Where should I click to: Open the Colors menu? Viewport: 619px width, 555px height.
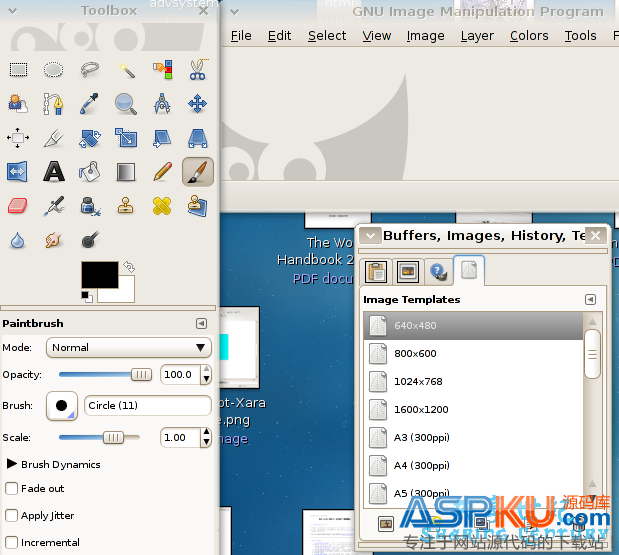tap(529, 36)
